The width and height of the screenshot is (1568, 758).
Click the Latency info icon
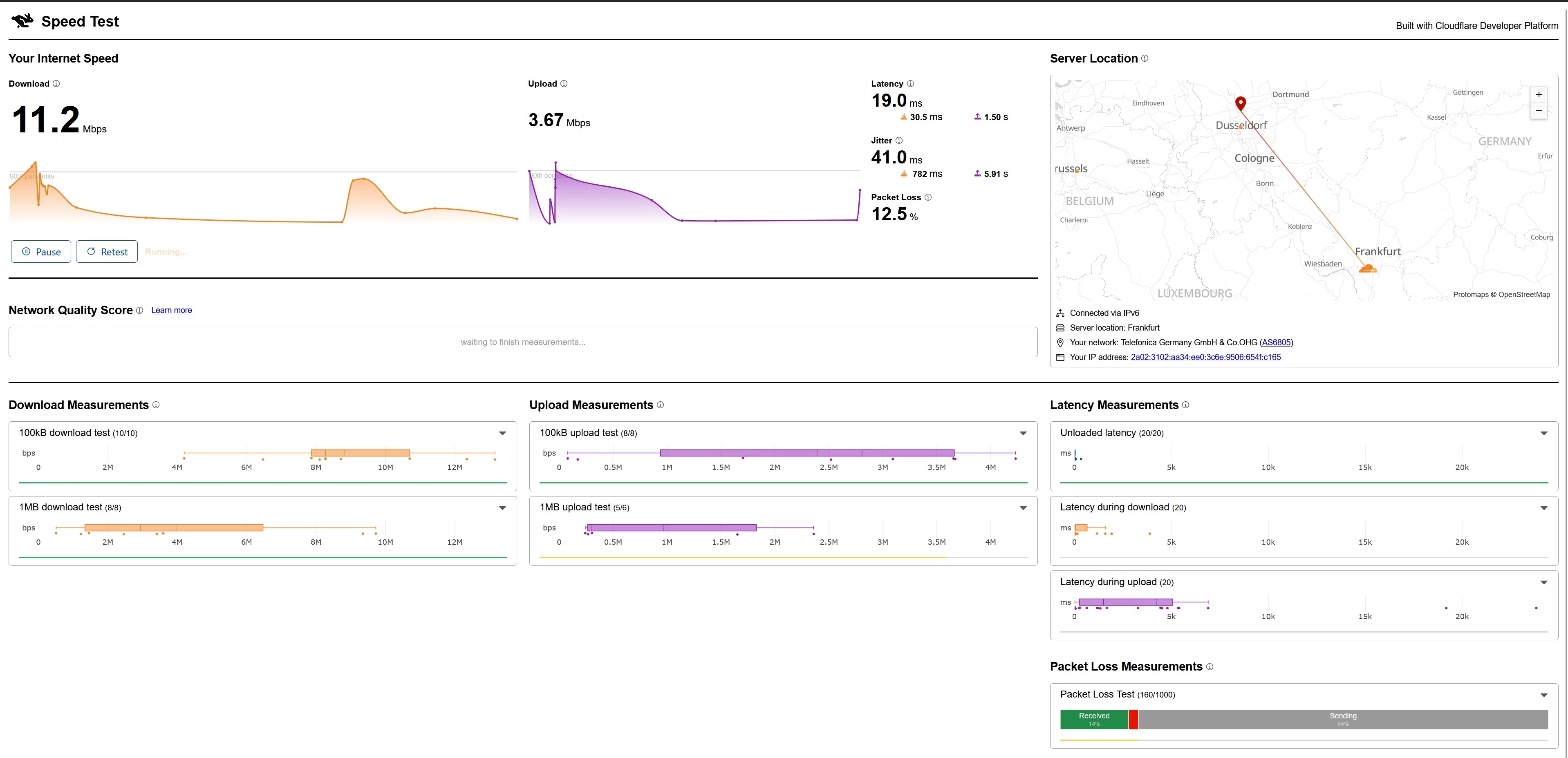pyautogui.click(x=910, y=84)
